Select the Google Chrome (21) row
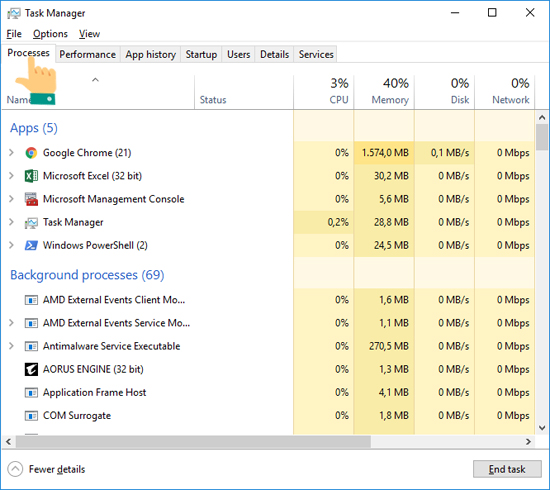Image resolution: width=550 pixels, height=490 pixels. pos(268,153)
